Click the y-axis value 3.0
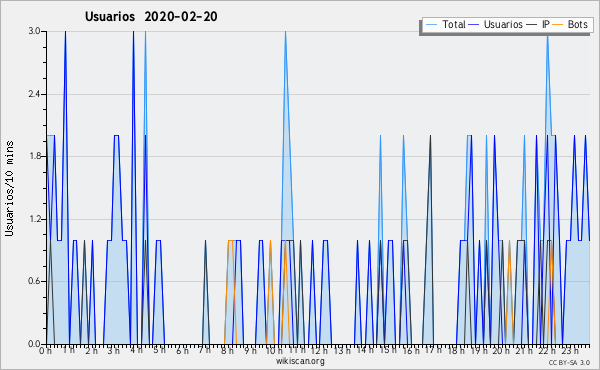 [34, 31]
